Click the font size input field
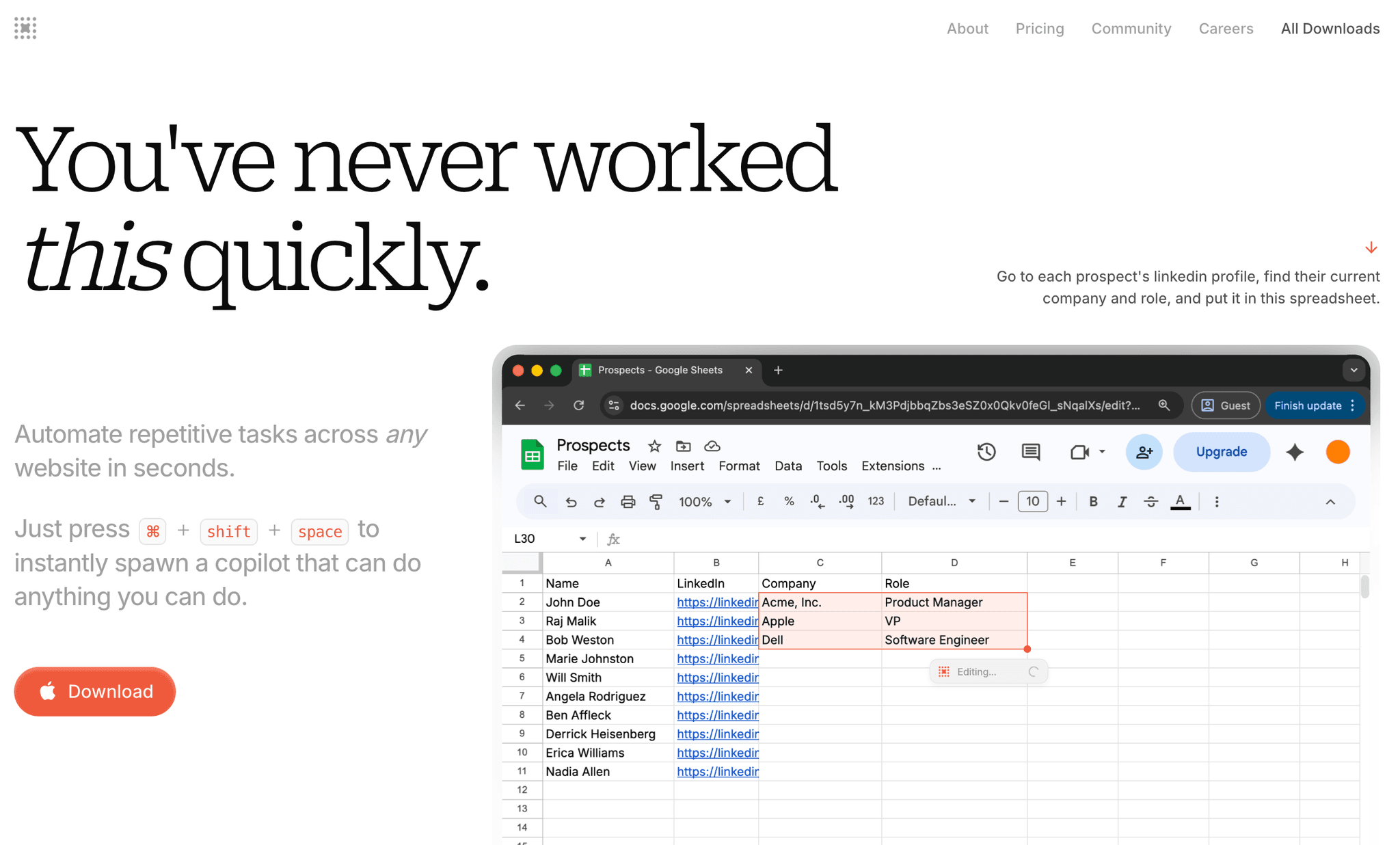The width and height of the screenshot is (1400, 845). point(1032,502)
